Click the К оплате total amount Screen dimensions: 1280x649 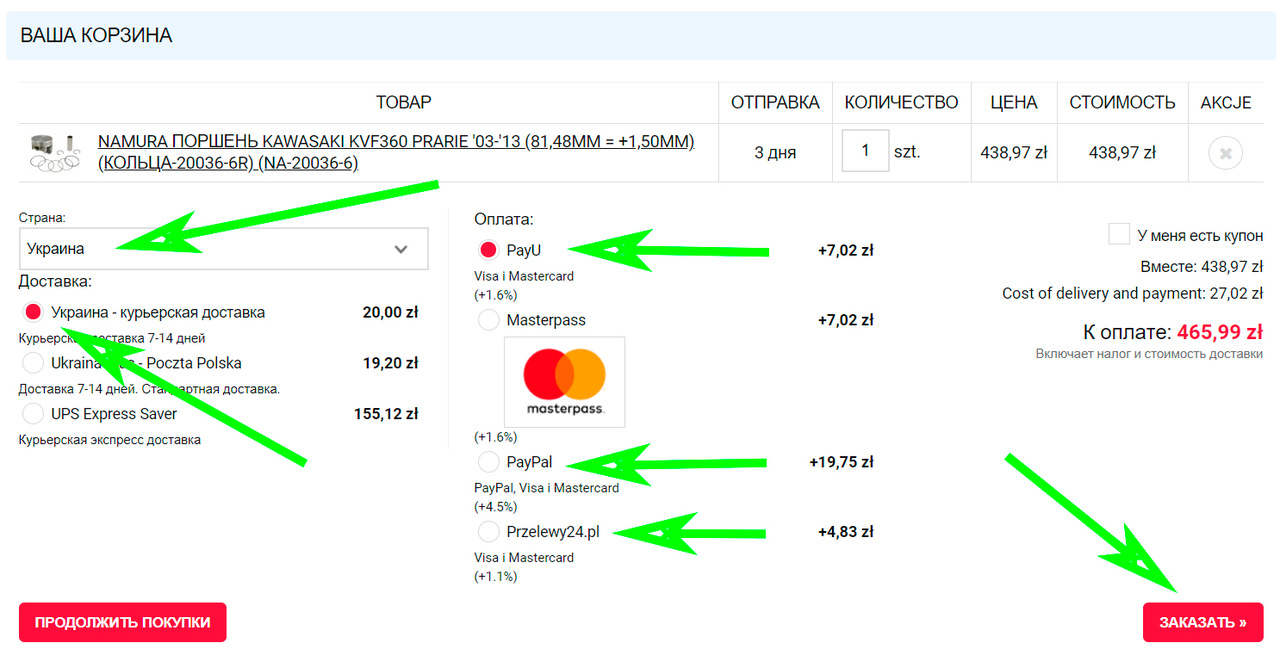click(1219, 332)
